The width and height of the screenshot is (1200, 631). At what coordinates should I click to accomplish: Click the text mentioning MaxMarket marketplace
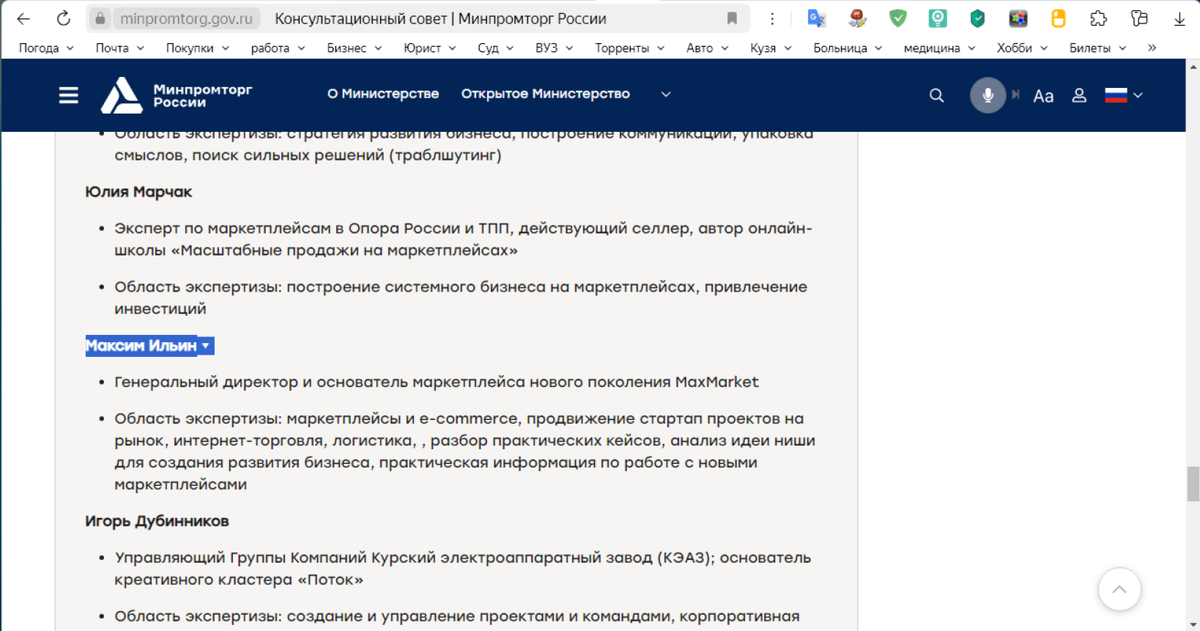tap(437, 382)
